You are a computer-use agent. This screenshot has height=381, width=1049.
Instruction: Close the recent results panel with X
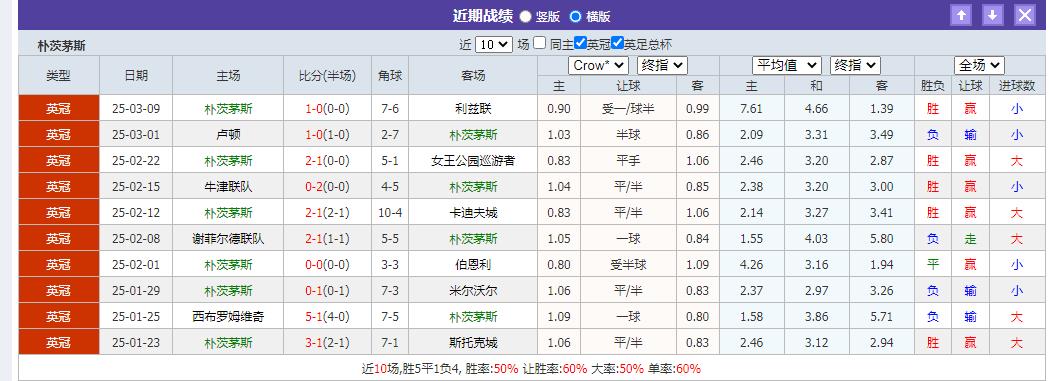[x=1024, y=15]
